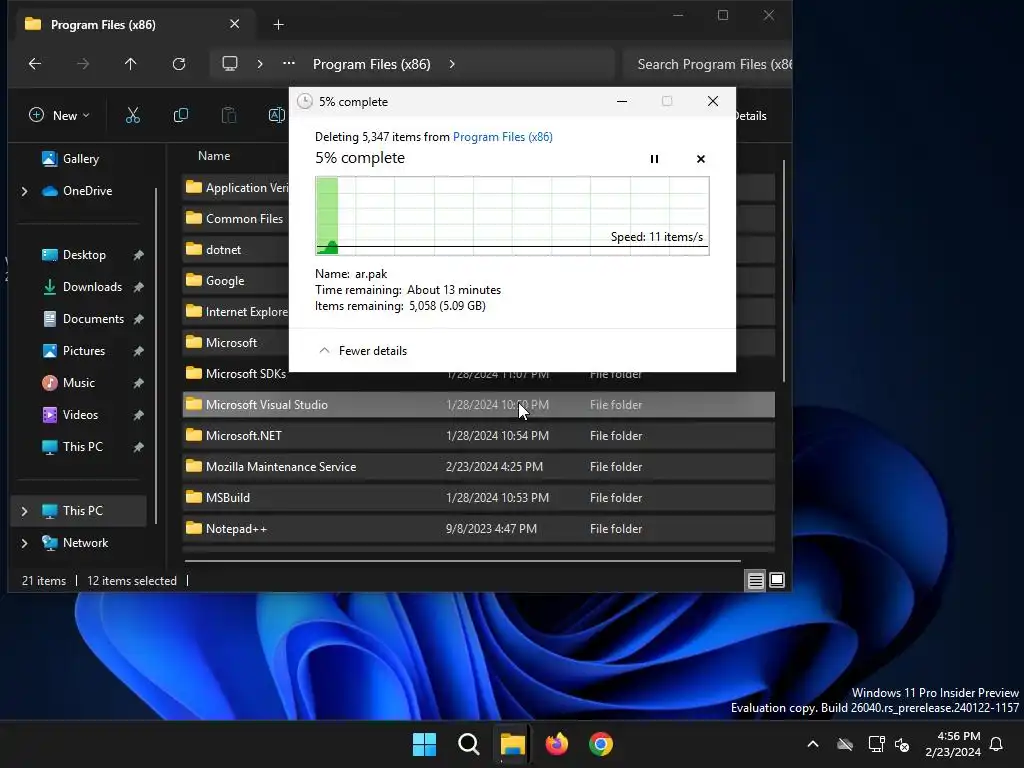Select the MSBuild folder
This screenshot has width=1024, height=768.
click(479, 498)
